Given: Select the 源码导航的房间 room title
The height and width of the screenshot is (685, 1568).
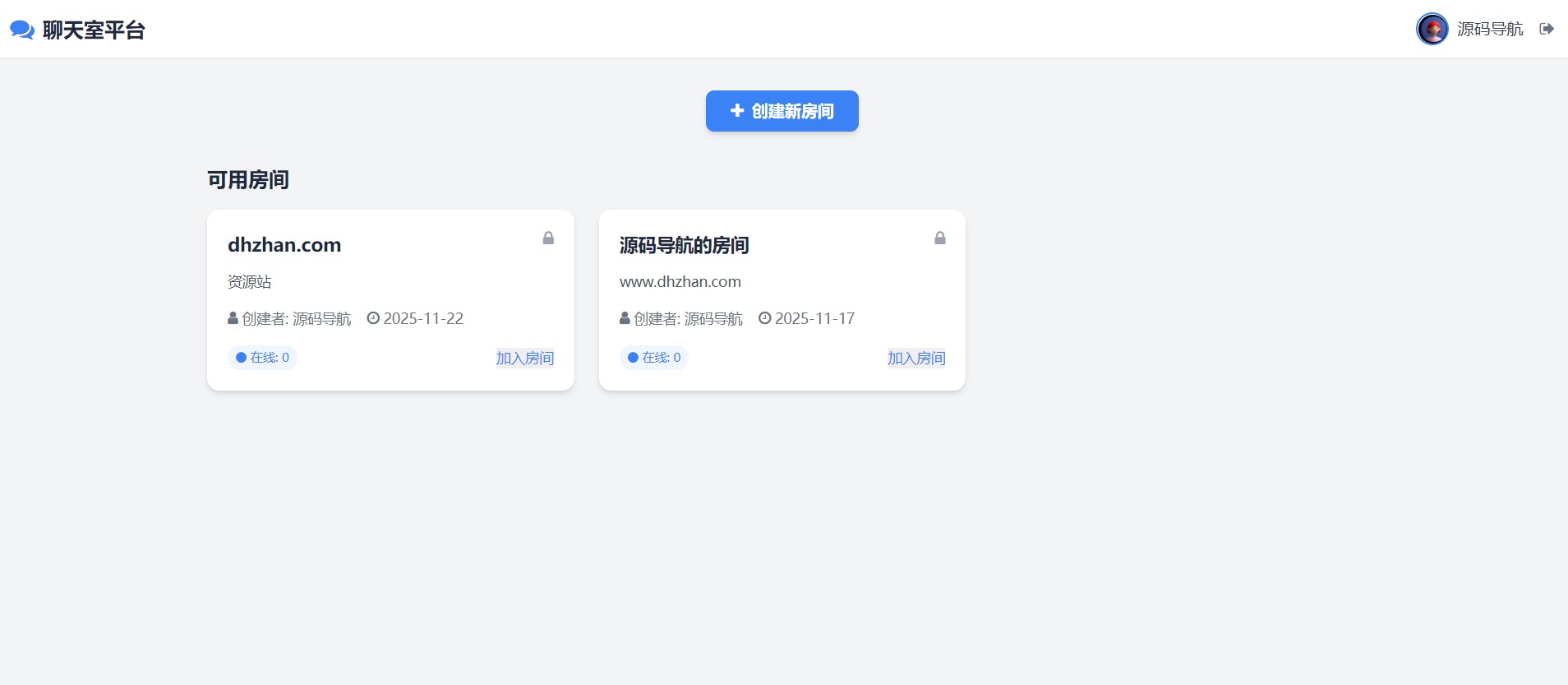Looking at the screenshot, I should 684,245.
